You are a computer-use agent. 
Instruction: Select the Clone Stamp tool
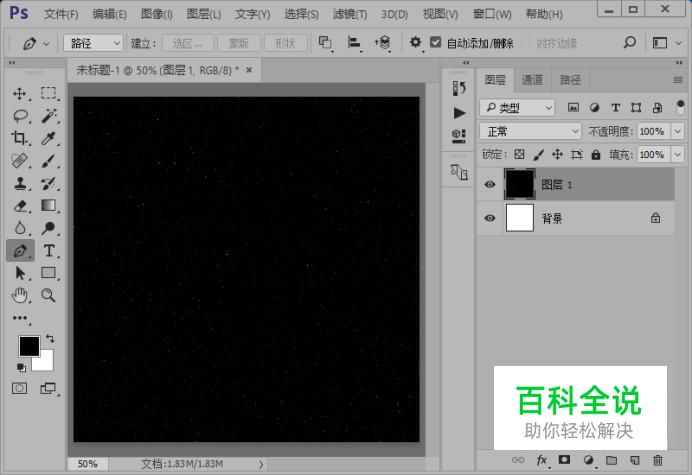click(x=19, y=183)
